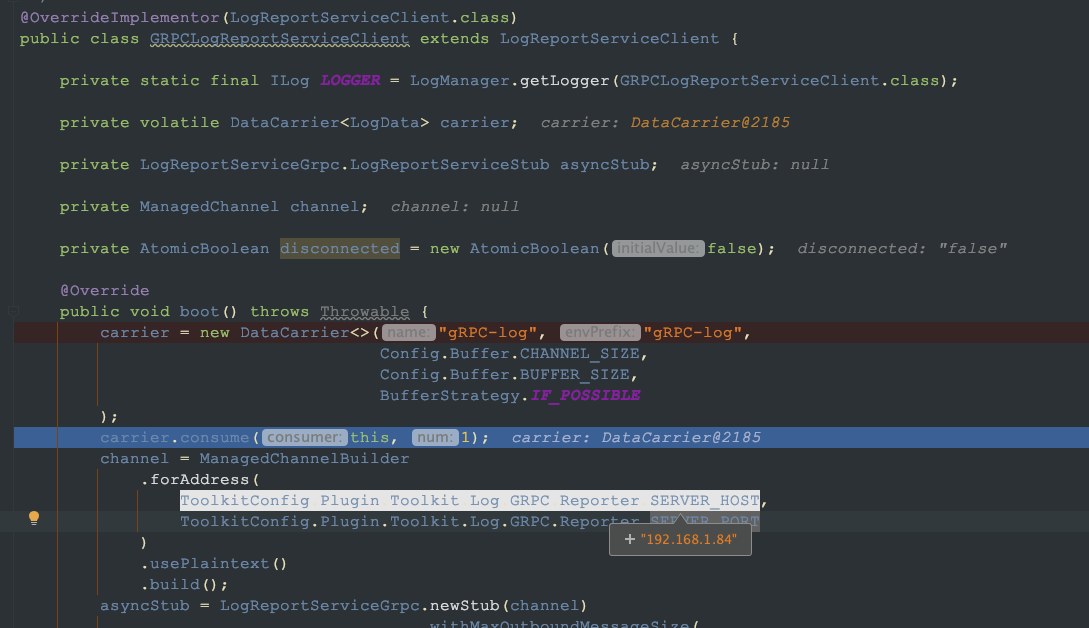Click the 'extends' keyword LogReportServiceClient superclass
This screenshot has height=628, width=1089.
click(x=609, y=39)
